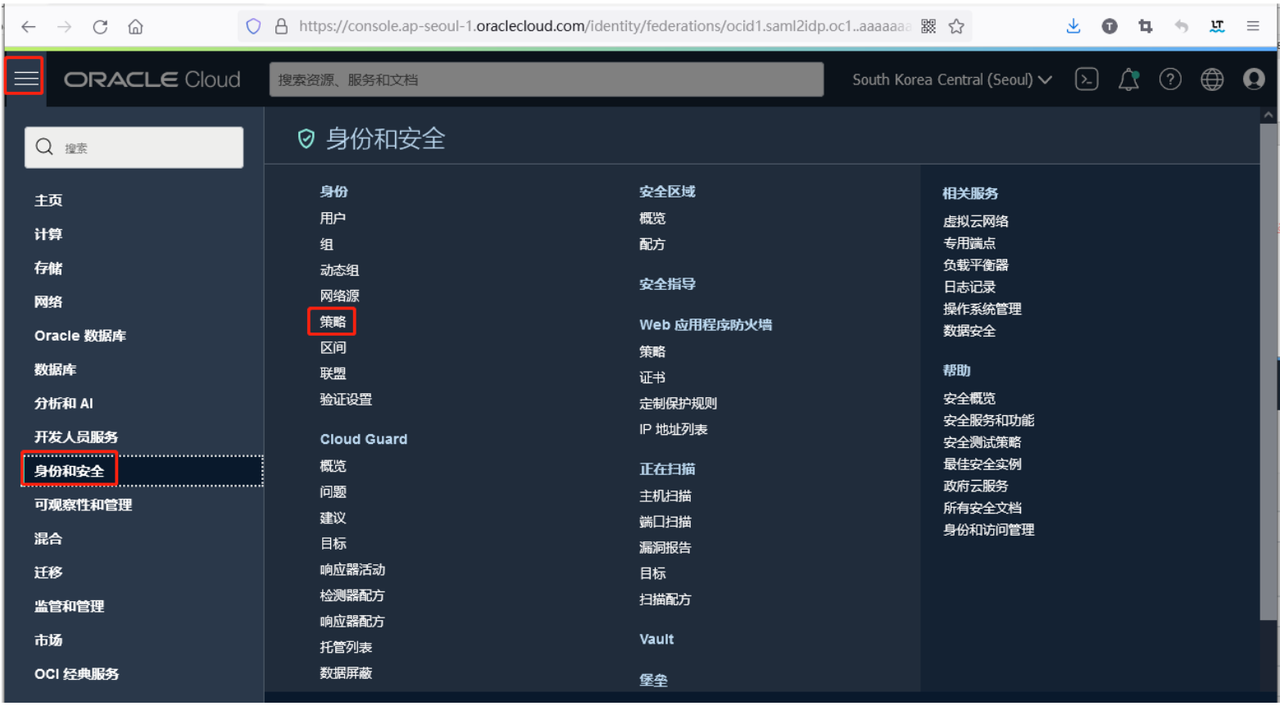The width and height of the screenshot is (1280, 706).
Task: Open the QR code icon in address bar
Action: [929, 27]
